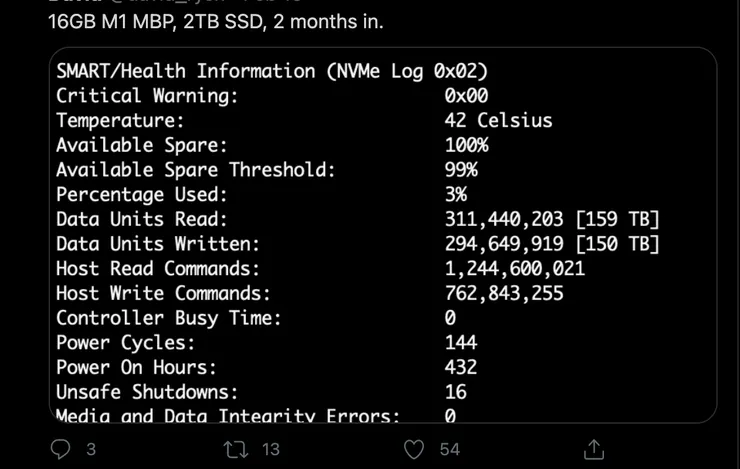The width and height of the screenshot is (740, 469).
Task: Click the retweet arrows icon
Action: click(235, 449)
